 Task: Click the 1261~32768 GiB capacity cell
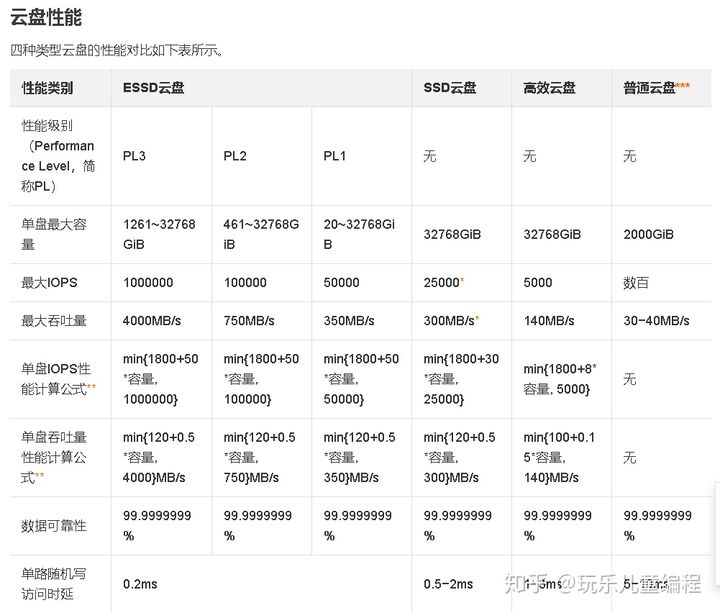(x=159, y=234)
